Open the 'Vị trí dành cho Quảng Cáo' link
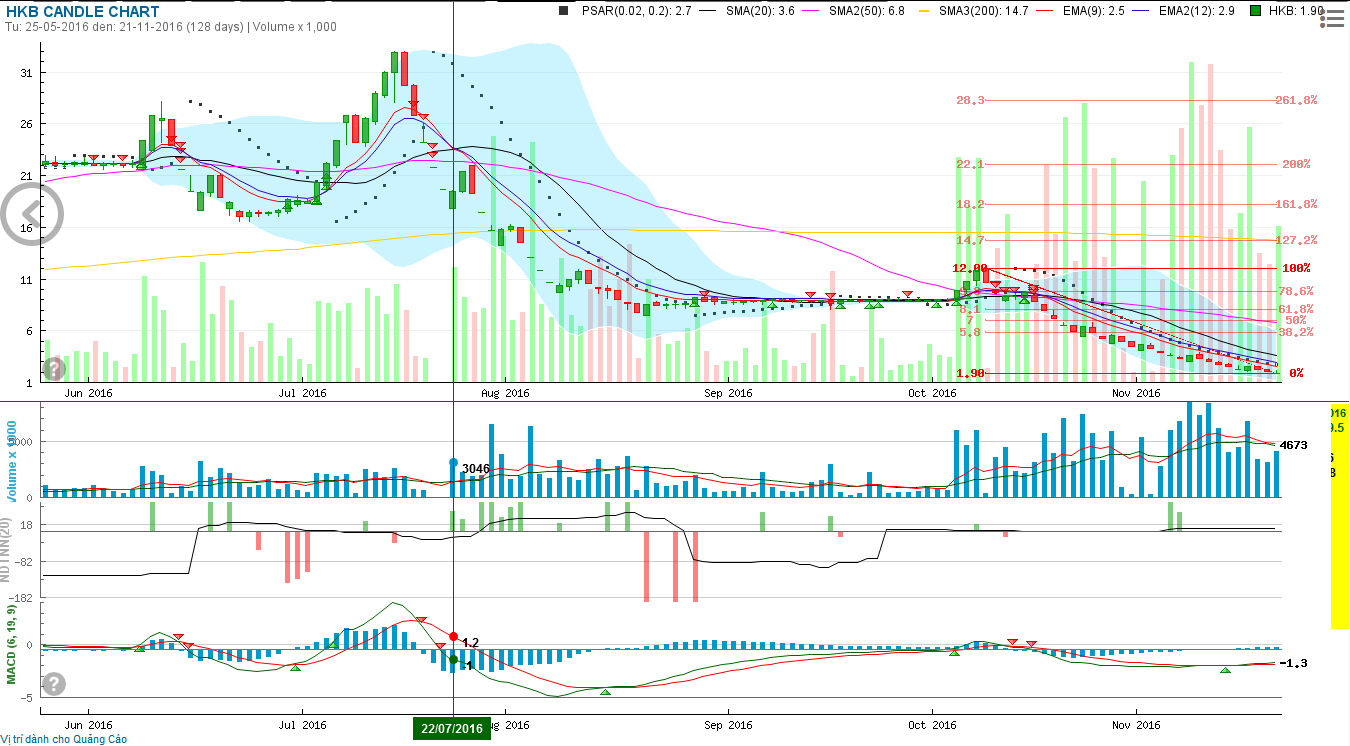This screenshot has width=1350, height=746. 64,739
